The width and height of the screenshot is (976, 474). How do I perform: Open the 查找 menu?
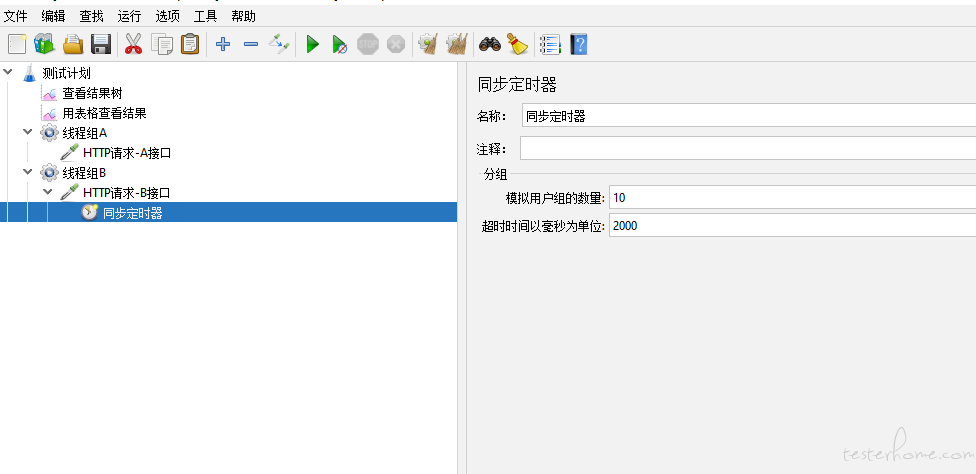92,16
